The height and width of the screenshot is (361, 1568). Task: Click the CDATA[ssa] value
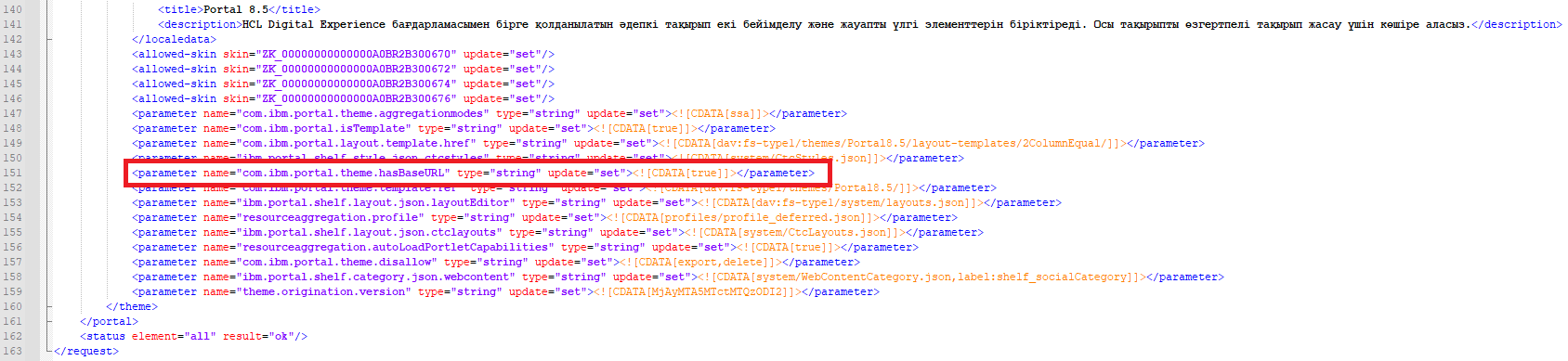click(x=723, y=113)
